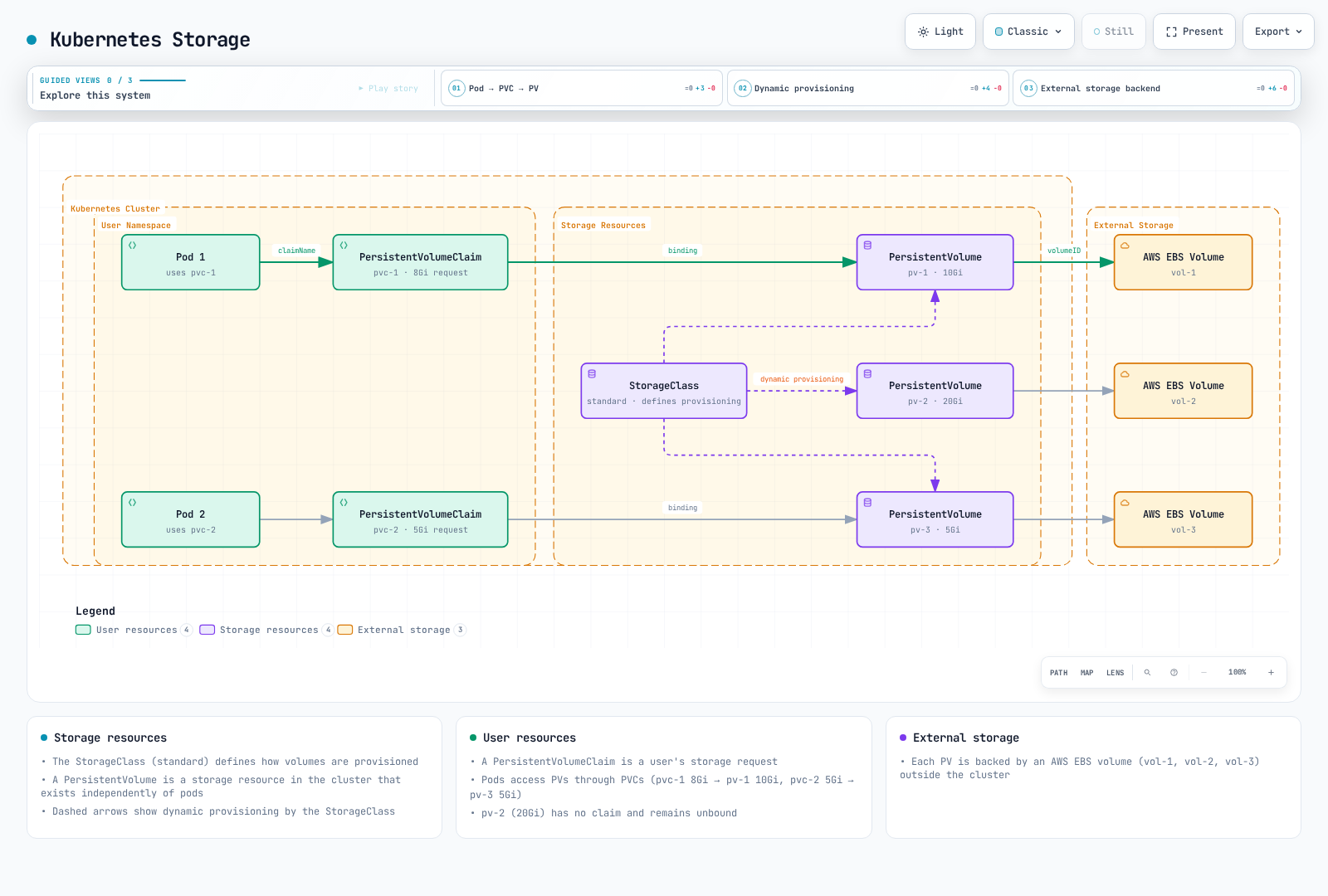Click the User Namespace group label
Screen dimensions: 1328x896
136,226
